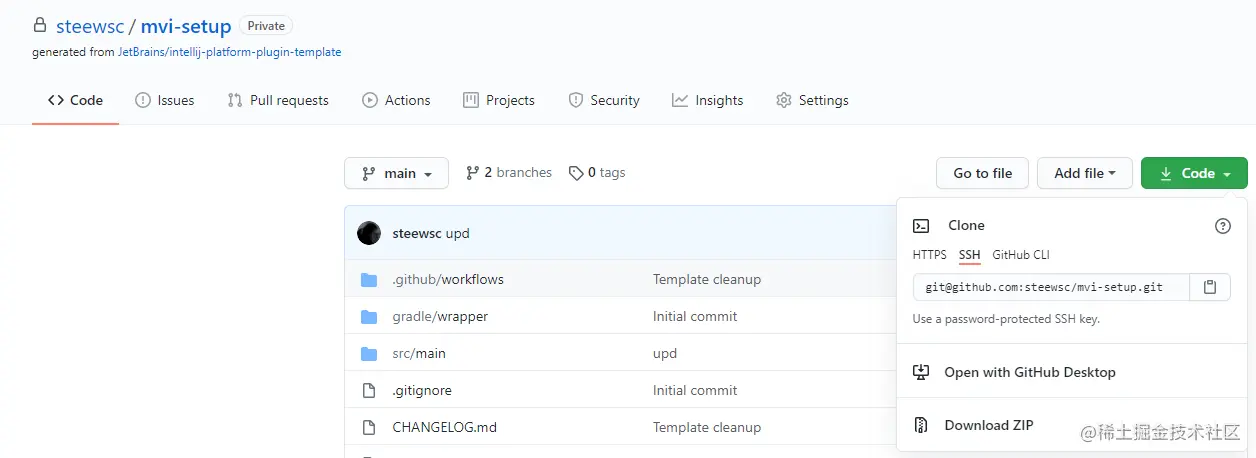Open the repository Settings tab

click(x=812, y=100)
